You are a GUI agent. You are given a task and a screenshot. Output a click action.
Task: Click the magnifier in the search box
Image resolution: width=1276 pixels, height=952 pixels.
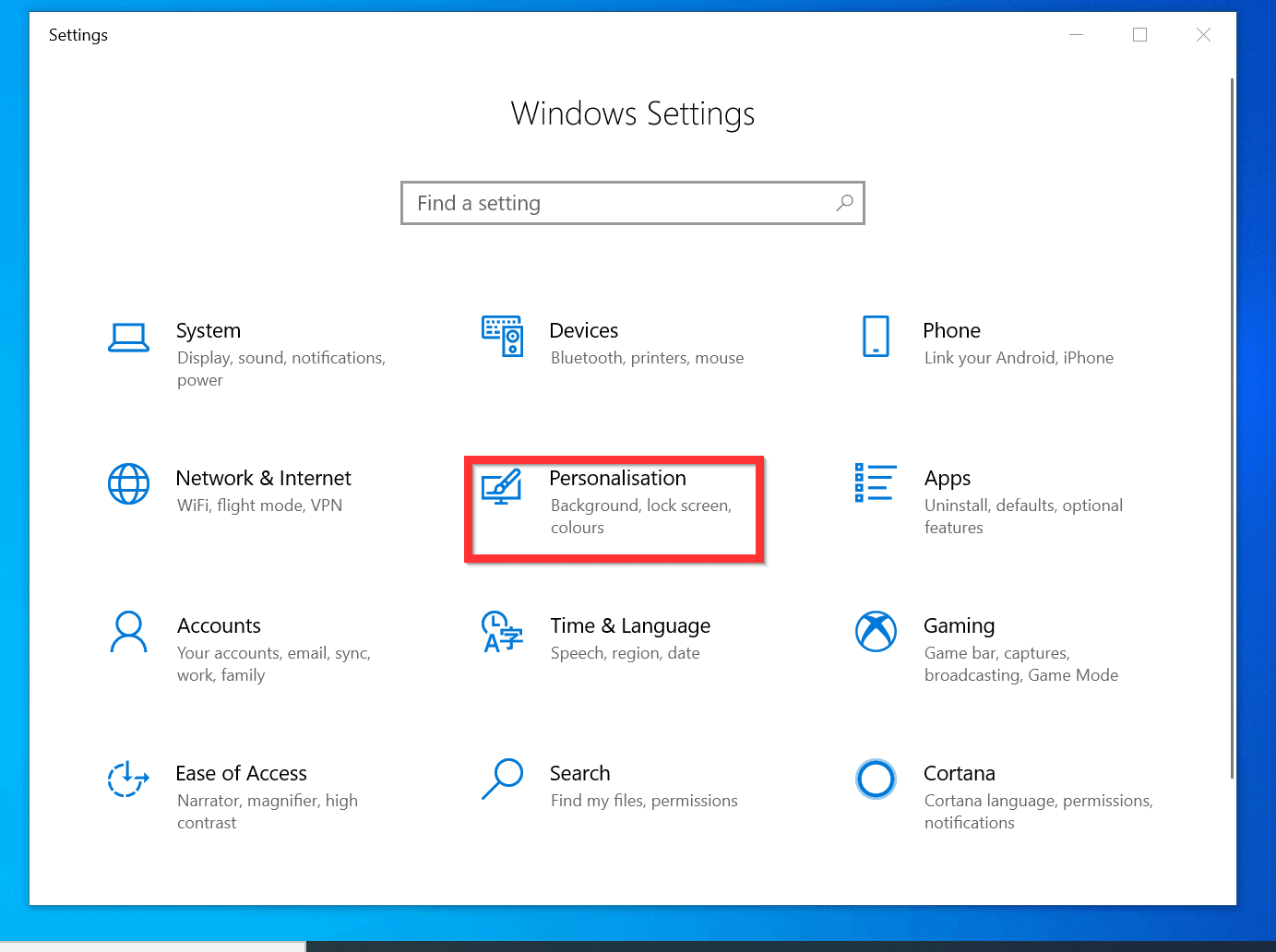844,203
